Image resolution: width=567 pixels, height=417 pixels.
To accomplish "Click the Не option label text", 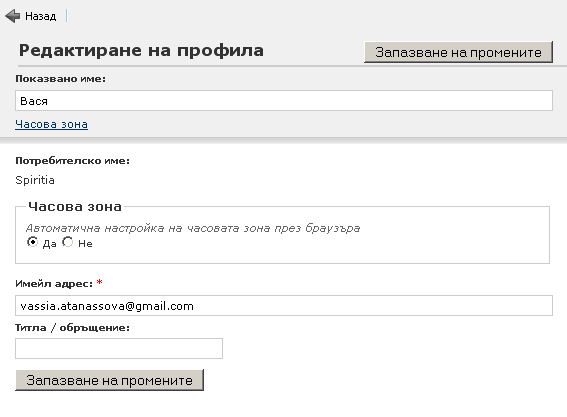I will coord(85,244).
